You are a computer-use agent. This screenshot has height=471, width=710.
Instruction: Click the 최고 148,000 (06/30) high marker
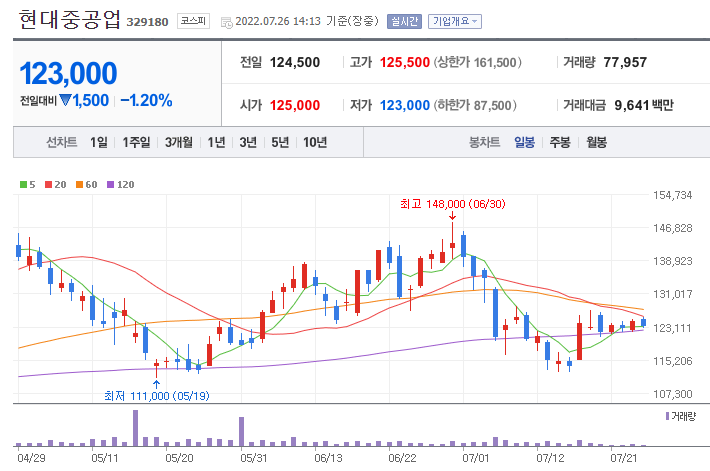point(452,204)
